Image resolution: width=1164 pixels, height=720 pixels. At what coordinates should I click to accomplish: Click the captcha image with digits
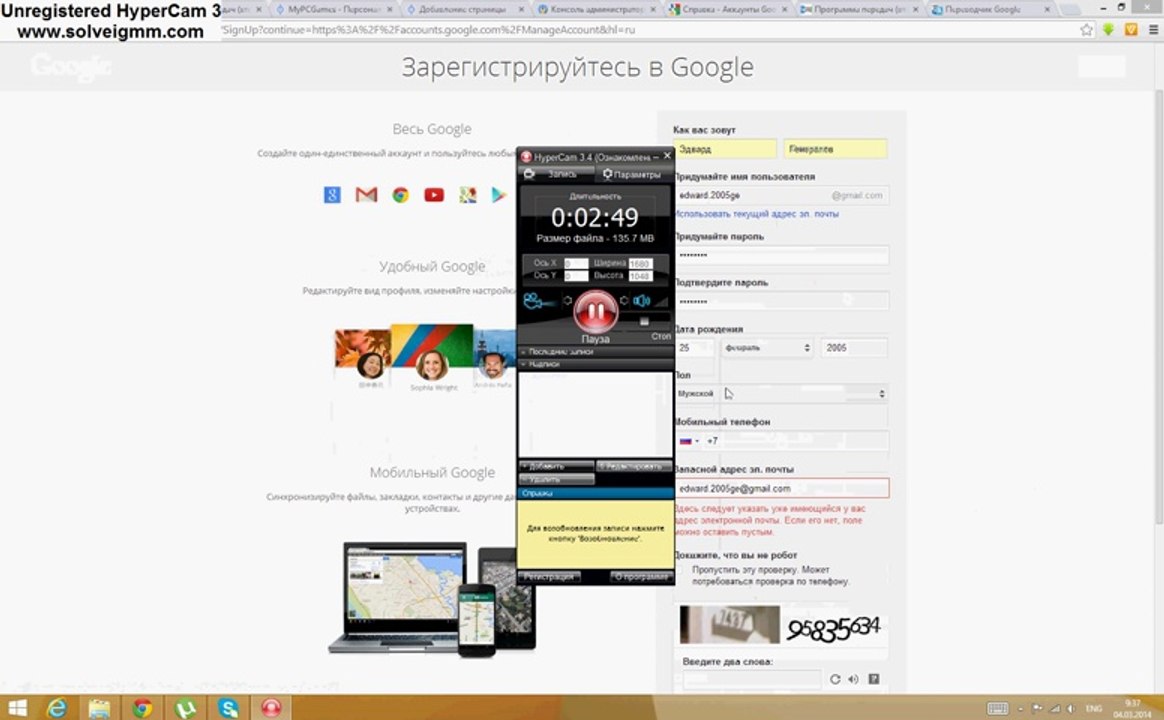(781, 624)
